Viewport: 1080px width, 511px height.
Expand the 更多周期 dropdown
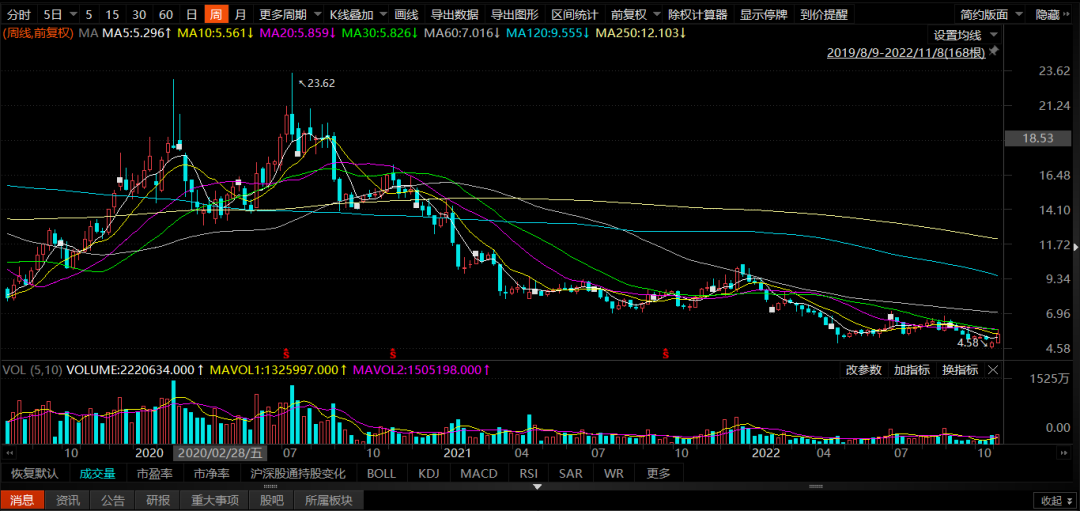284,15
